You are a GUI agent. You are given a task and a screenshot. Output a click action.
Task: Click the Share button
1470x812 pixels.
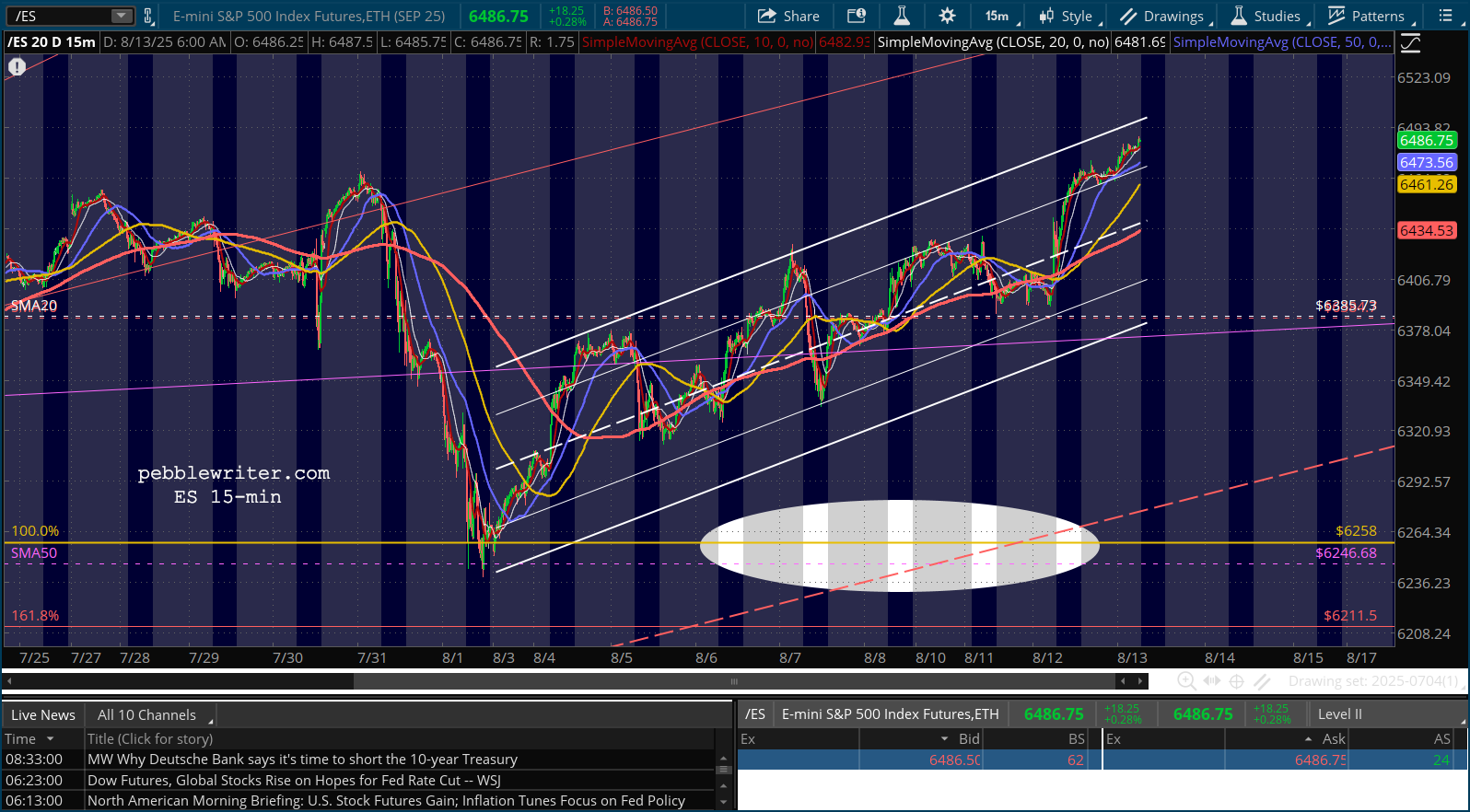coord(788,16)
